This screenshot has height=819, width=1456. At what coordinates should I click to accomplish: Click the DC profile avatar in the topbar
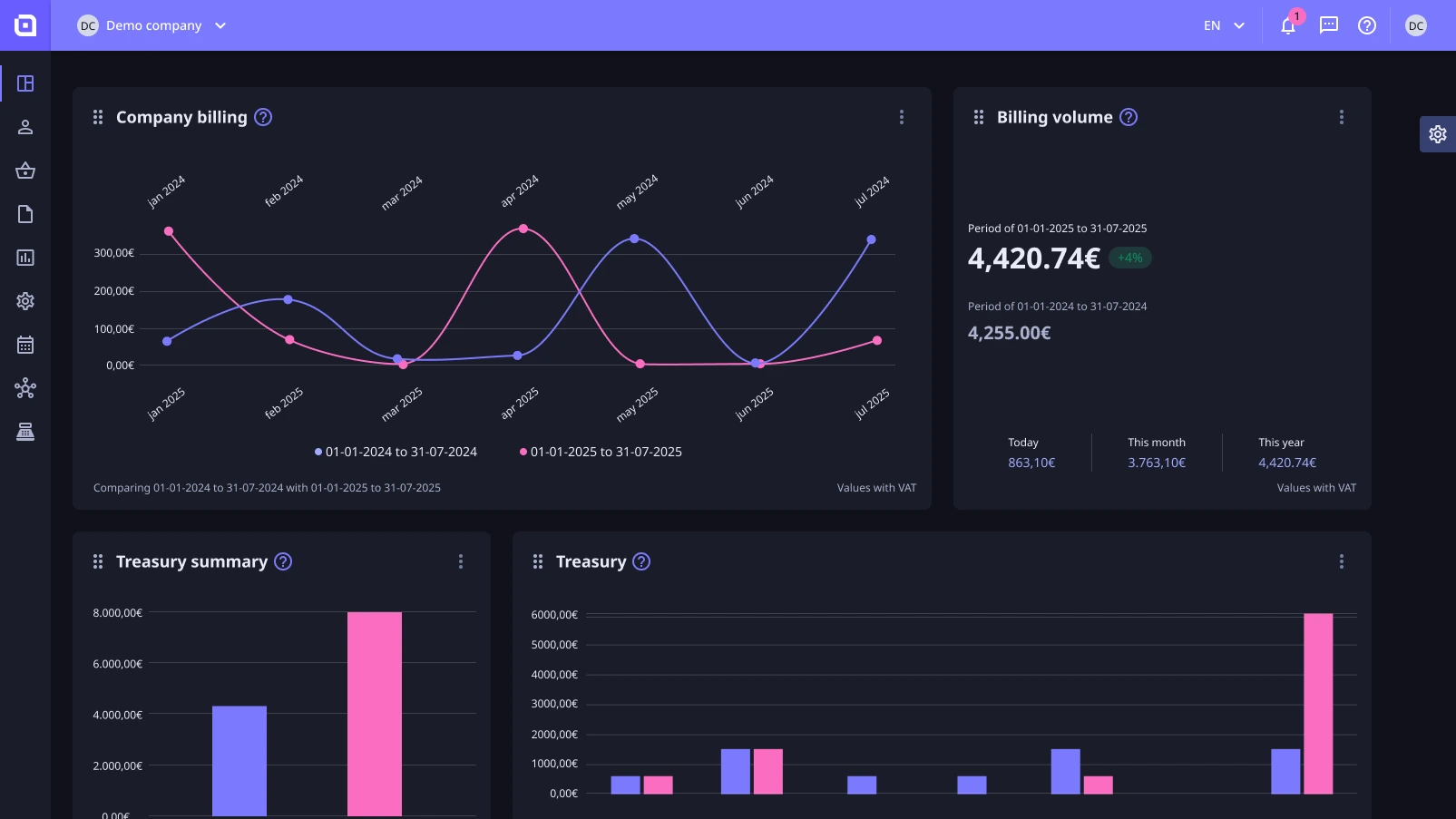click(x=1416, y=25)
